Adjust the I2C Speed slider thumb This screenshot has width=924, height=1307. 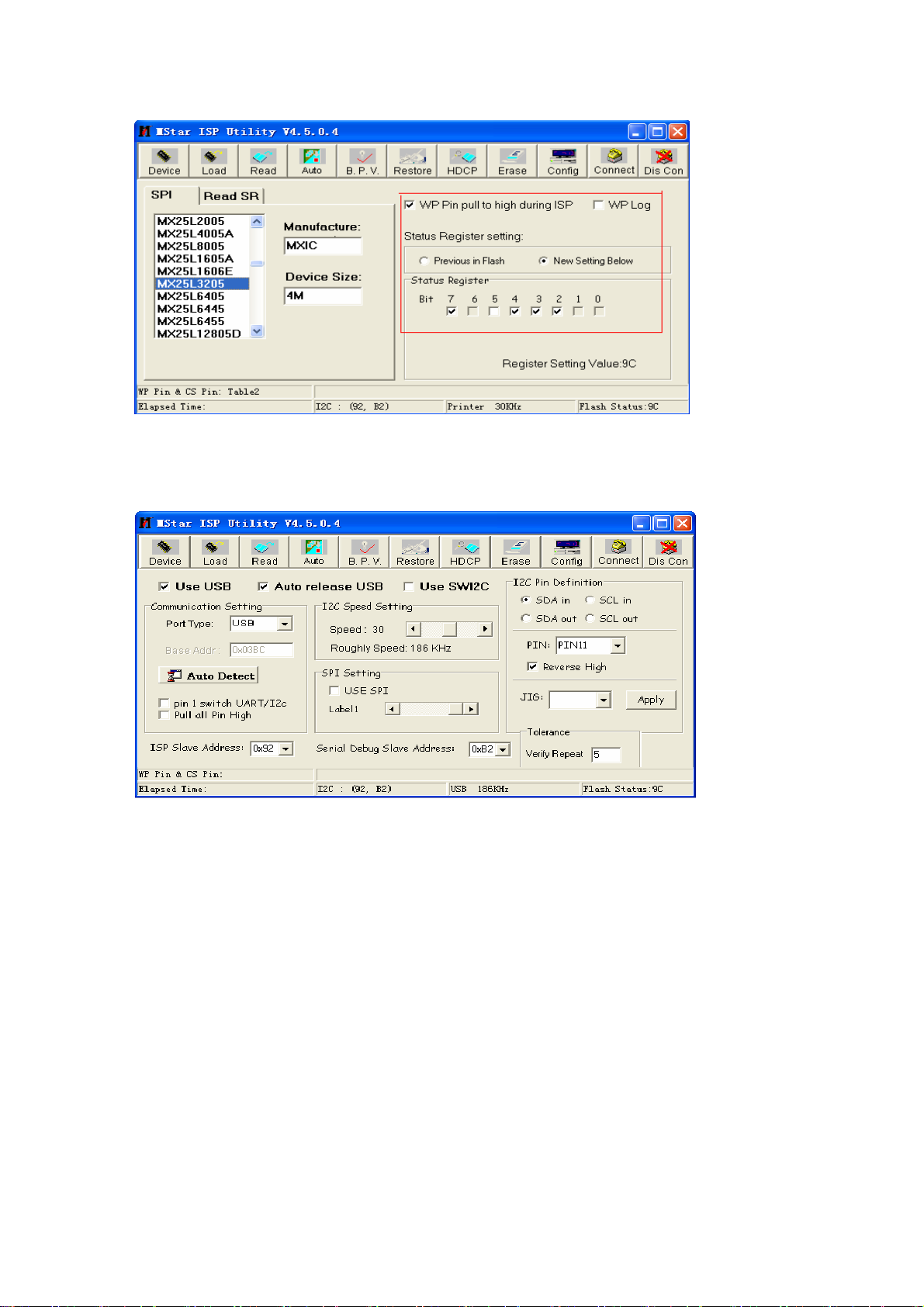point(449,629)
